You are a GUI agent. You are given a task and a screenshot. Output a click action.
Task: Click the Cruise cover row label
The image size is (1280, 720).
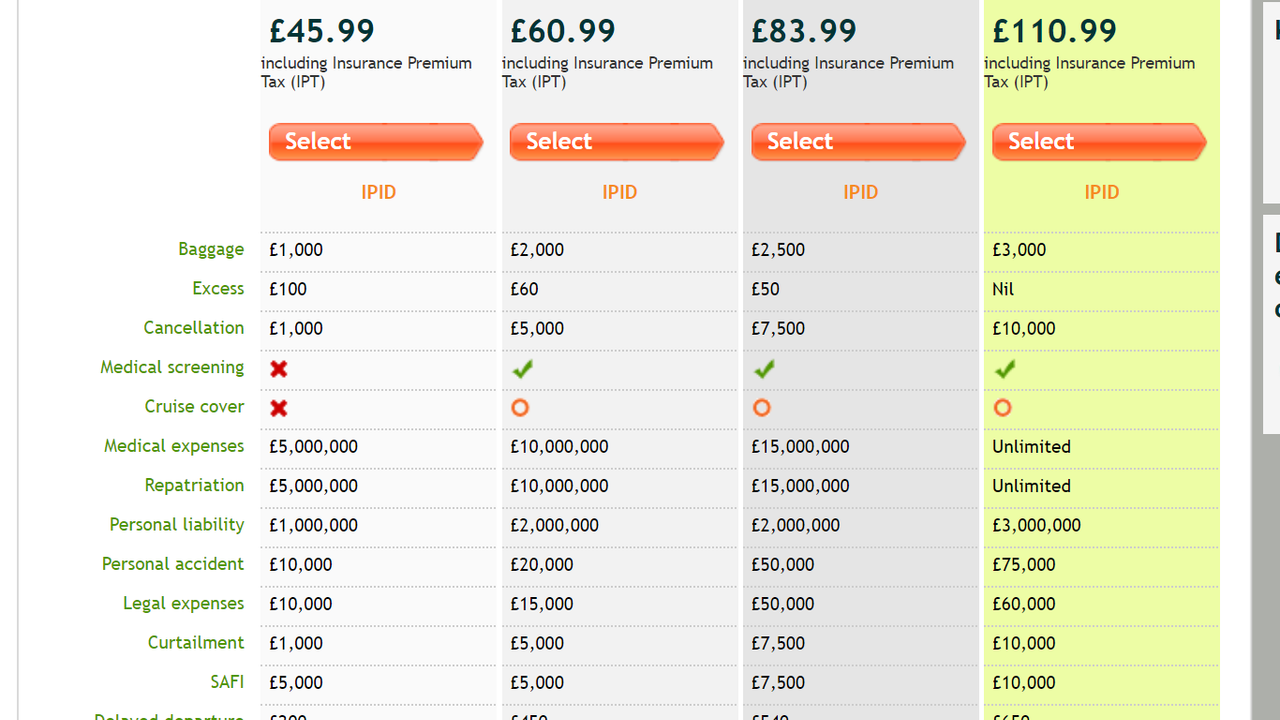194,407
